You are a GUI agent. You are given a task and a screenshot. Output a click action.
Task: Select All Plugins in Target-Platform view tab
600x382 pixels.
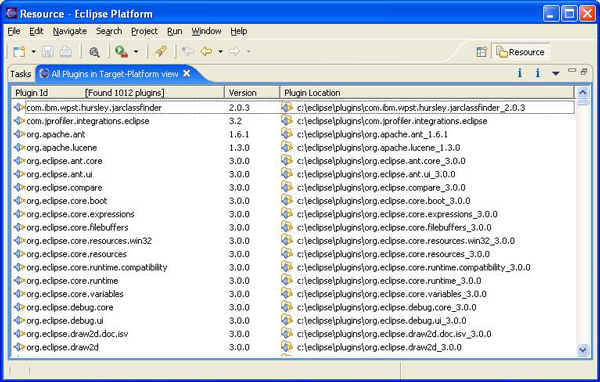115,74
